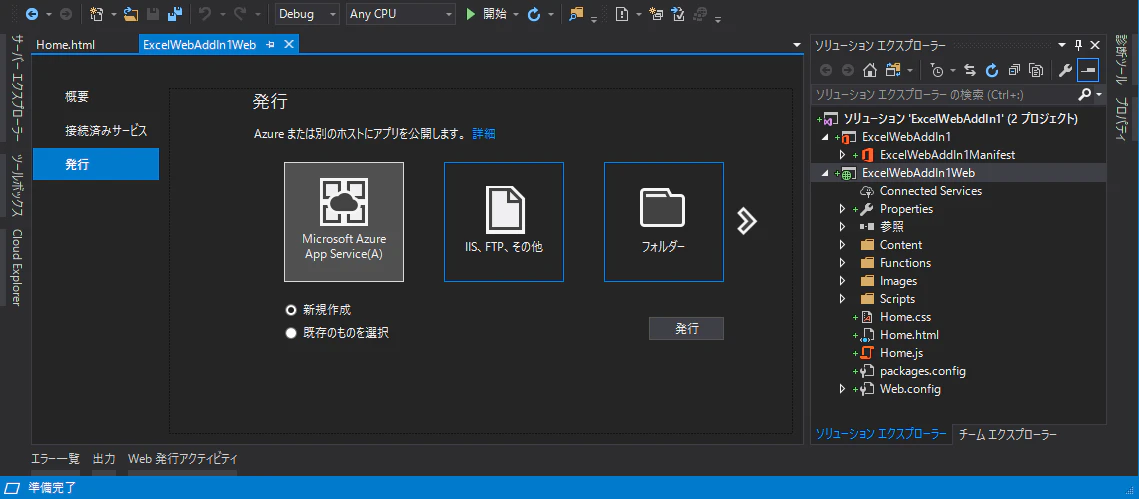1139x499 pixels.
Task: Open the 詳細 link
Action: [484, 134]
